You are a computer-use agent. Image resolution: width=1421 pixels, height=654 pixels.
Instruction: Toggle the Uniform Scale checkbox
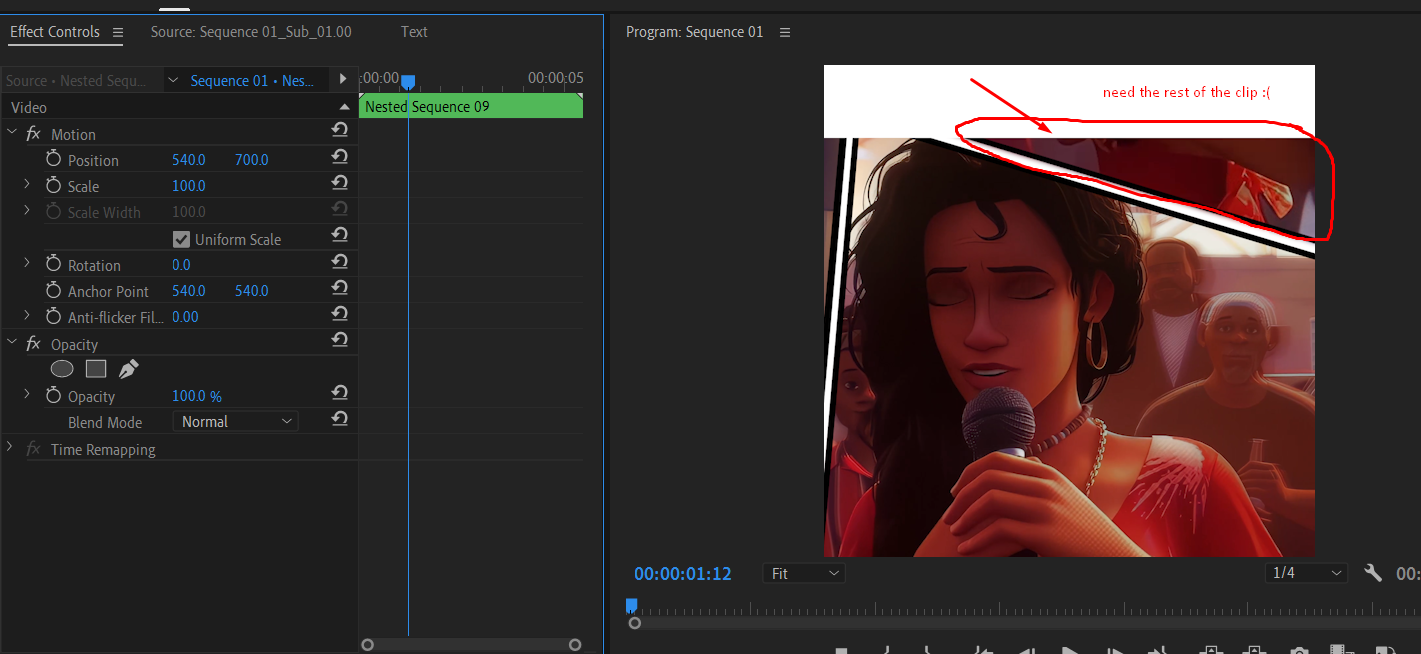pos(182,238)
